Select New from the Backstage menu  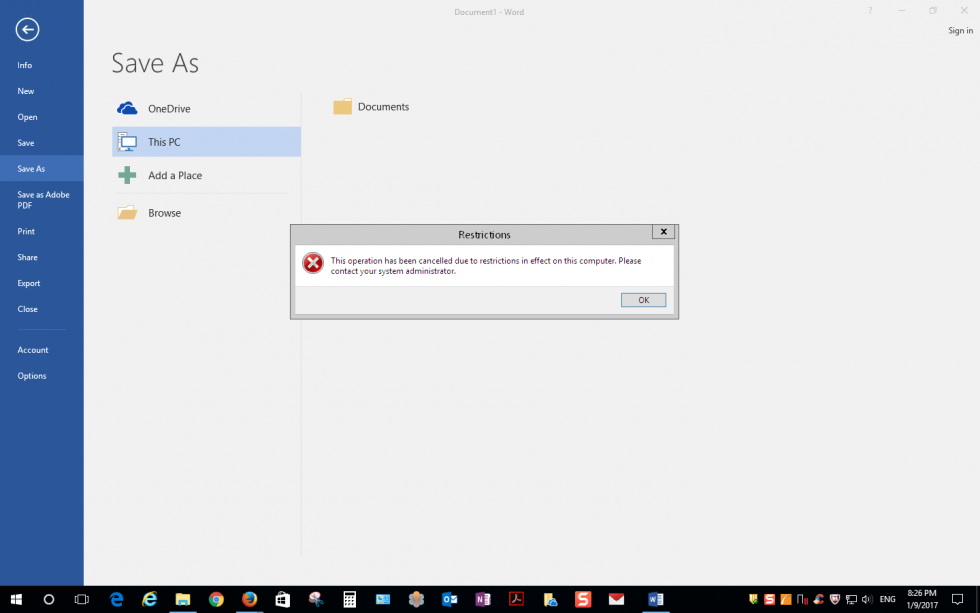pyautogui.click(x=26, y=91)
